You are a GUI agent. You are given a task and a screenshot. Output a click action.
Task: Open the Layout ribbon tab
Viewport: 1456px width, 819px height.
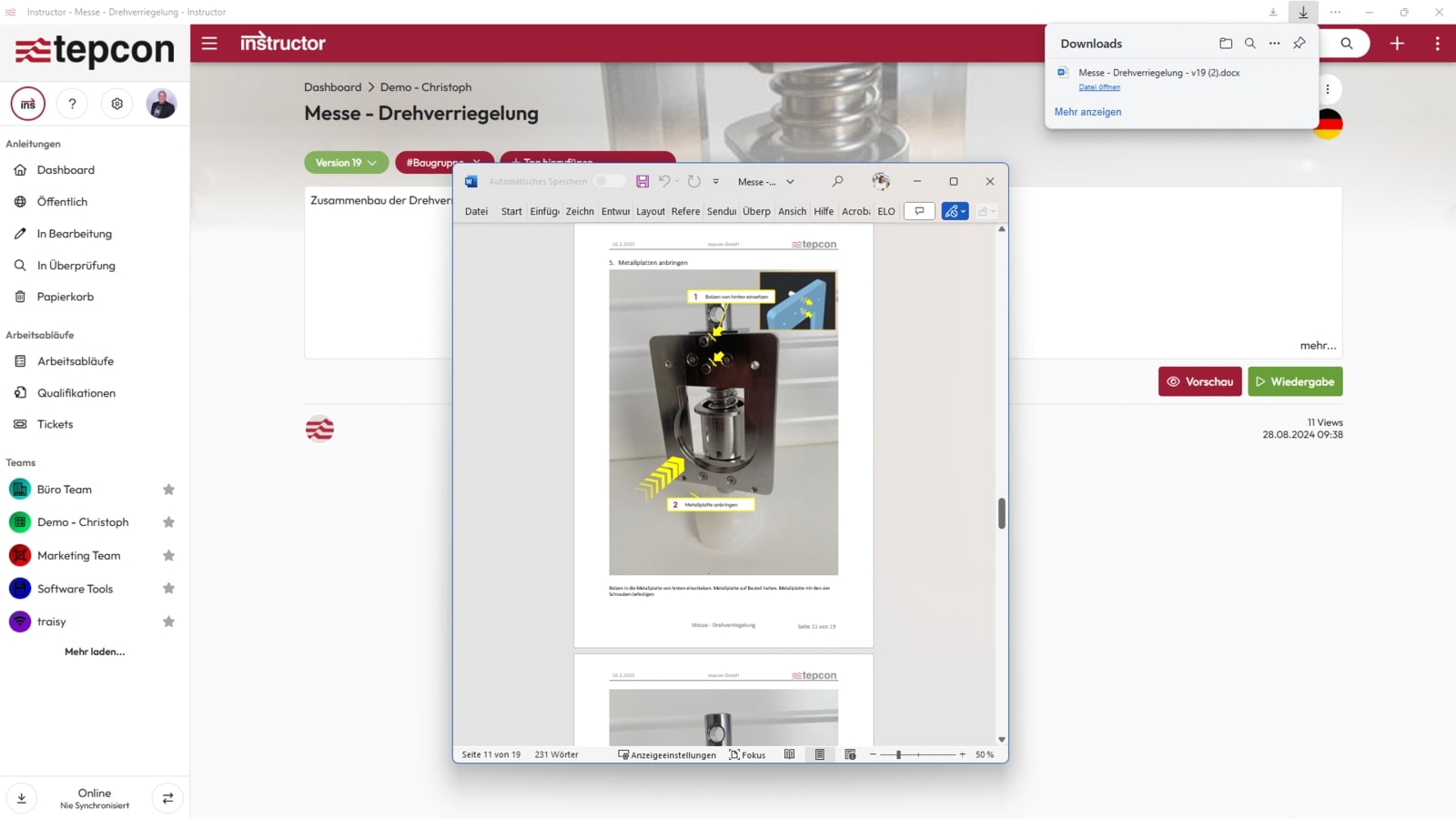coord(650,211)
